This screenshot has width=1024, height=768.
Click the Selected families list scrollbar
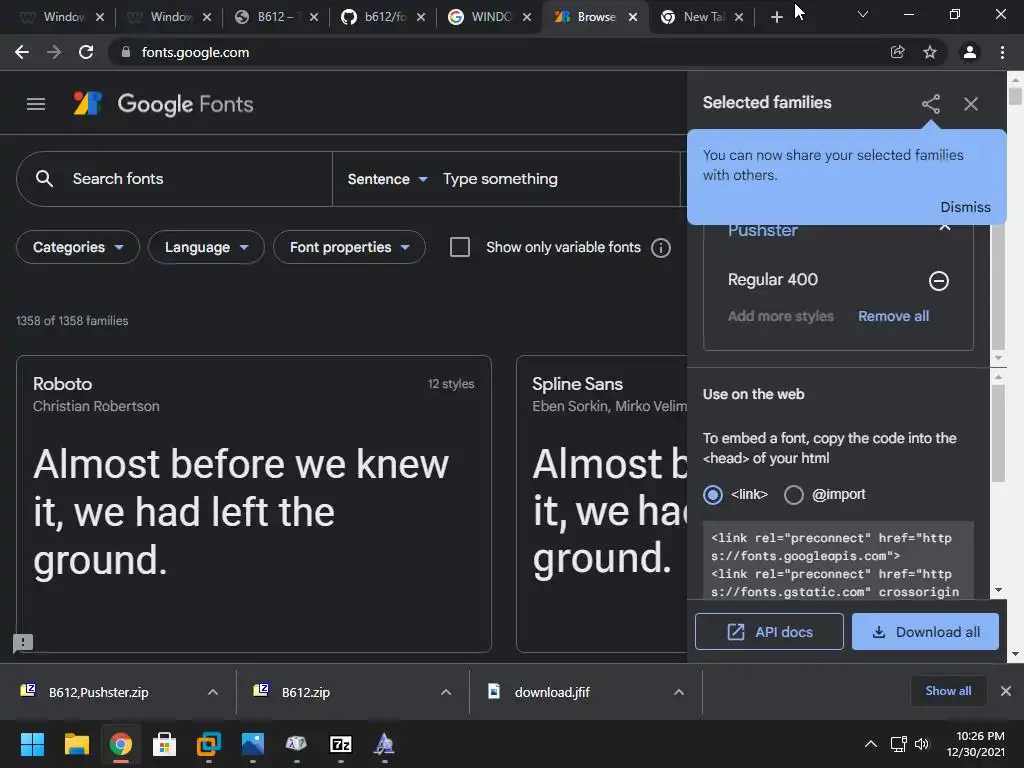point(998,286)
